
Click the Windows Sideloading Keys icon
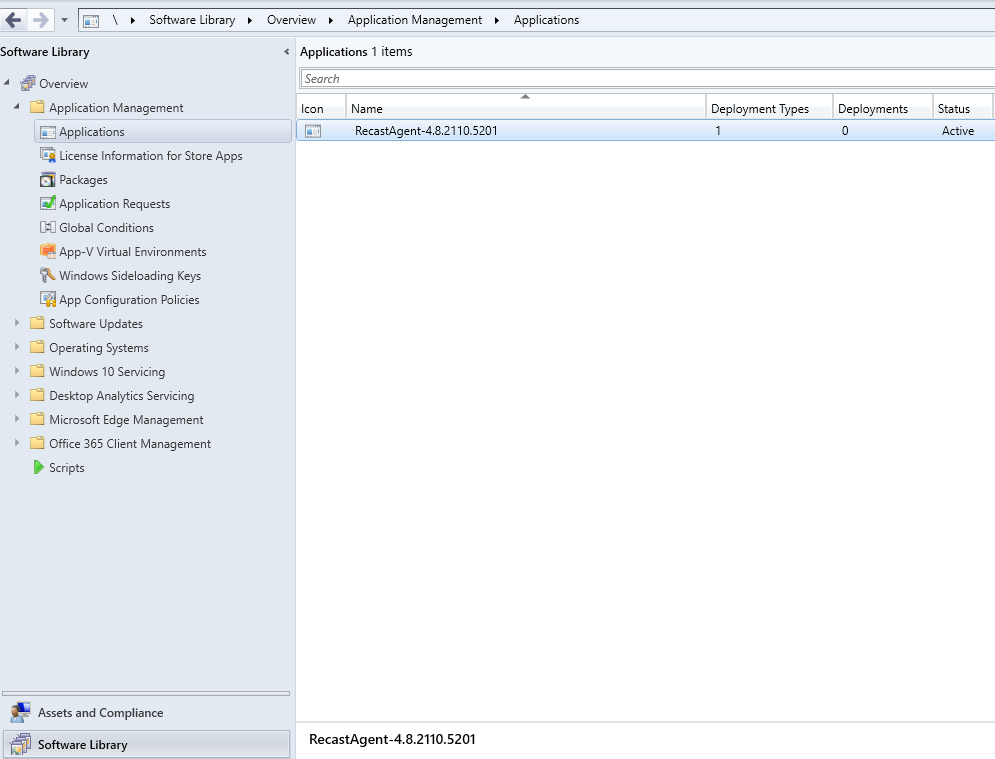point(48,275)
